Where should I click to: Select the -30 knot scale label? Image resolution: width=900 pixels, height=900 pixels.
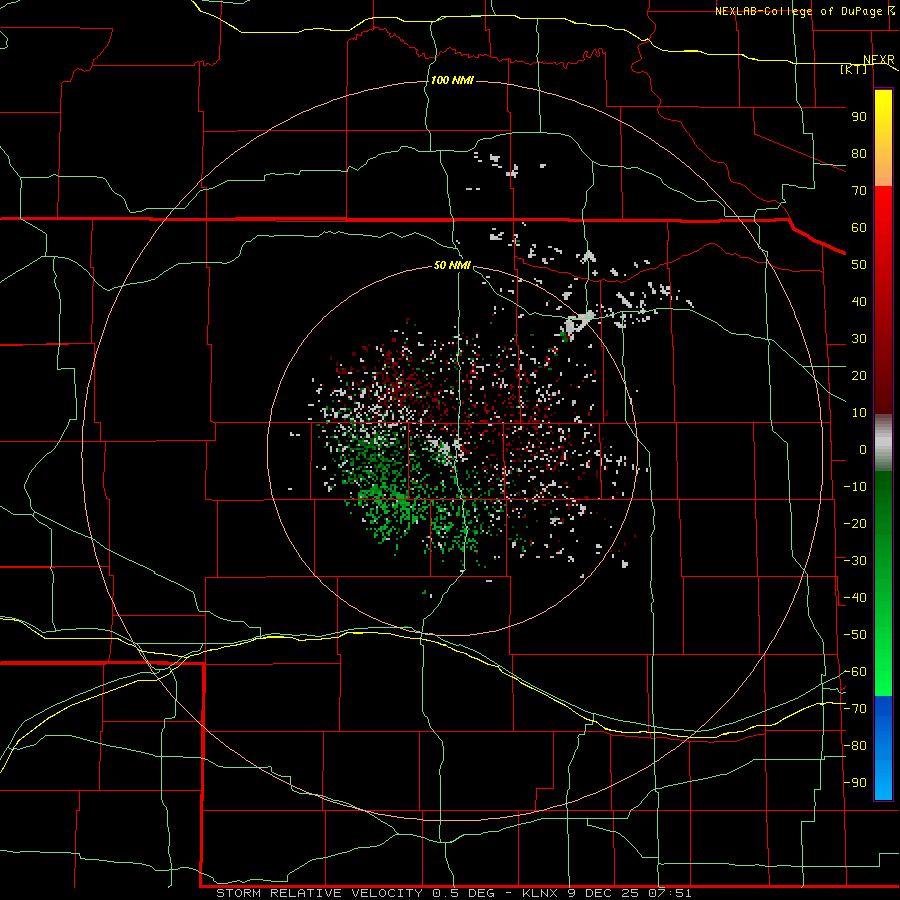855,561
